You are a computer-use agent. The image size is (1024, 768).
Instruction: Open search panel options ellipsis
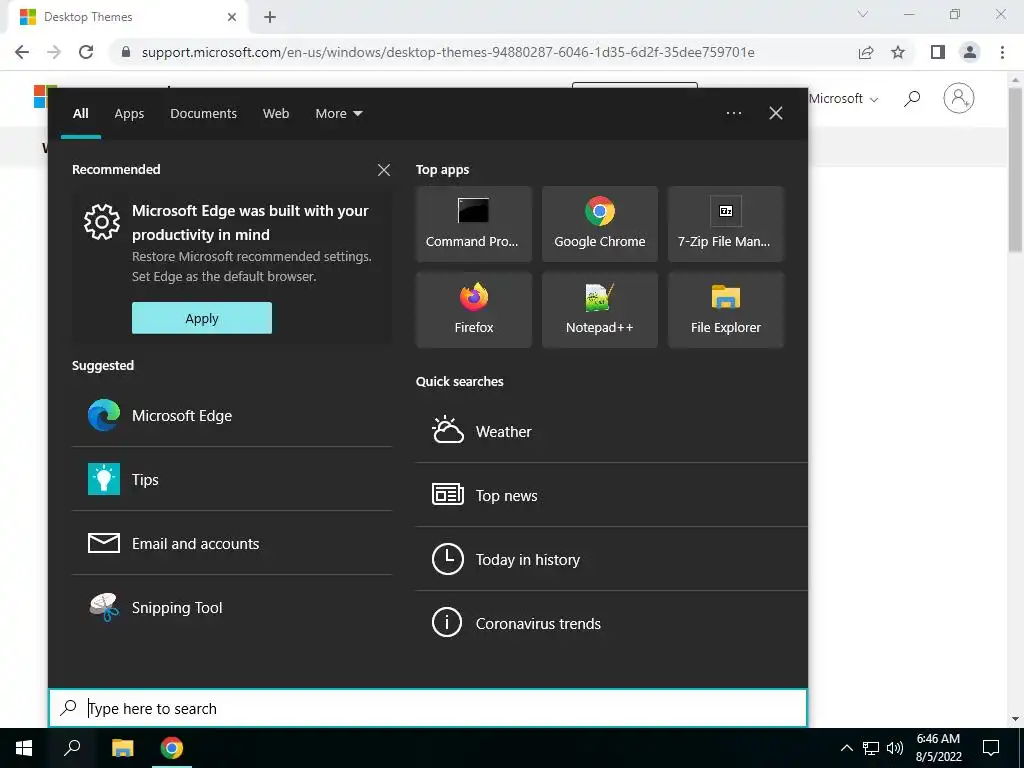point(734,113)
